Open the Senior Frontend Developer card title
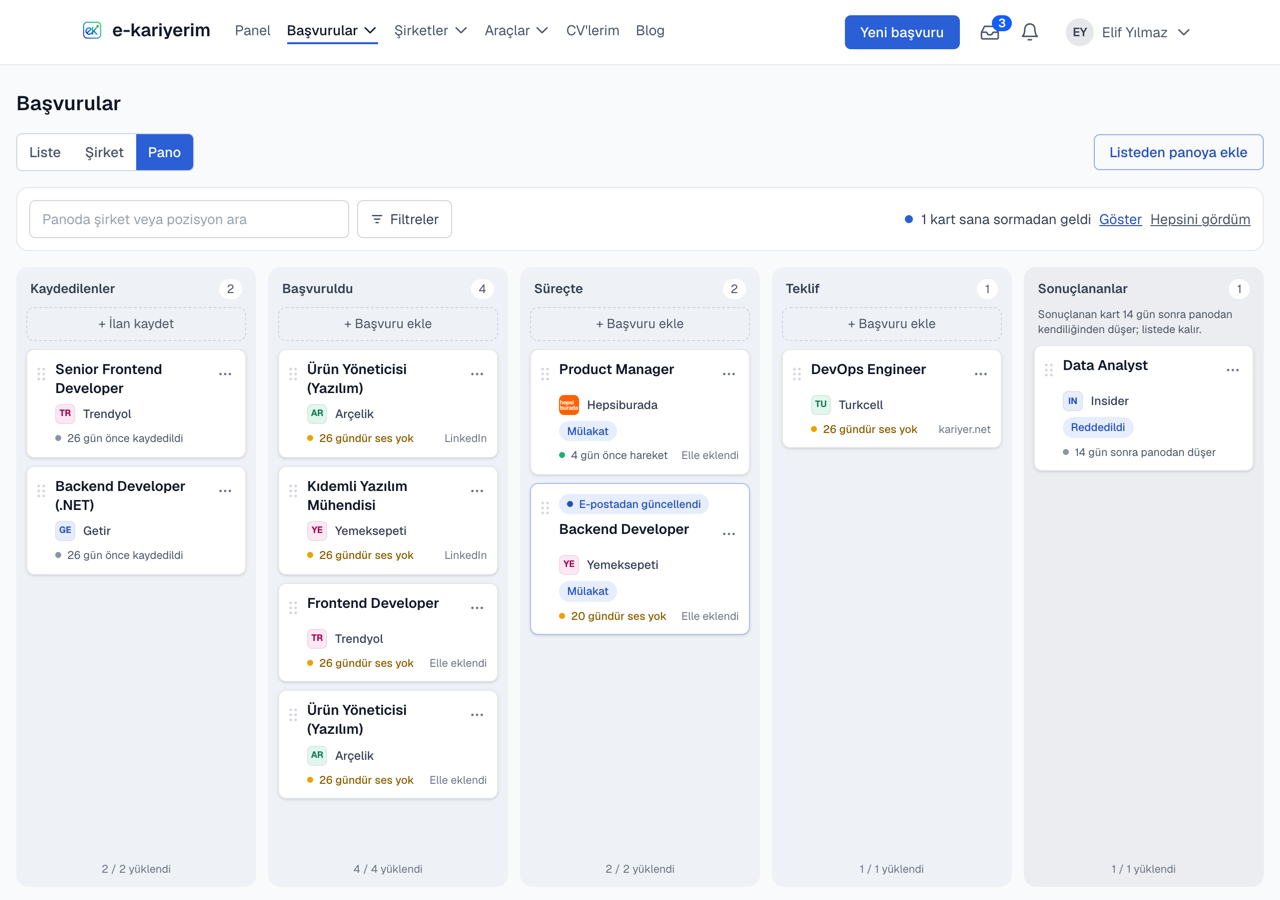This screenshot has height=900, width=1280. point(108,379)
